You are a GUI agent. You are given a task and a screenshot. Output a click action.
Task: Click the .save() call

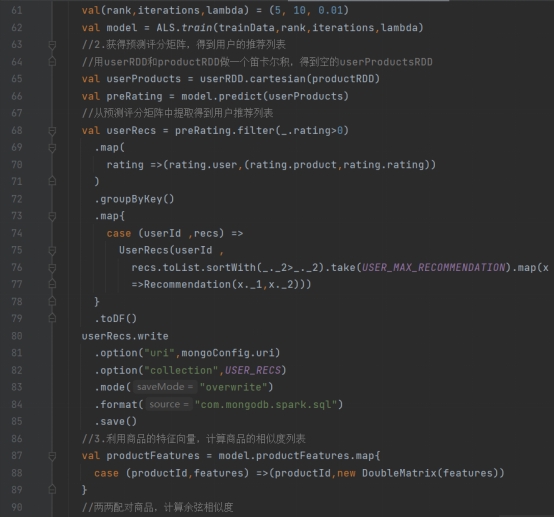116,422
